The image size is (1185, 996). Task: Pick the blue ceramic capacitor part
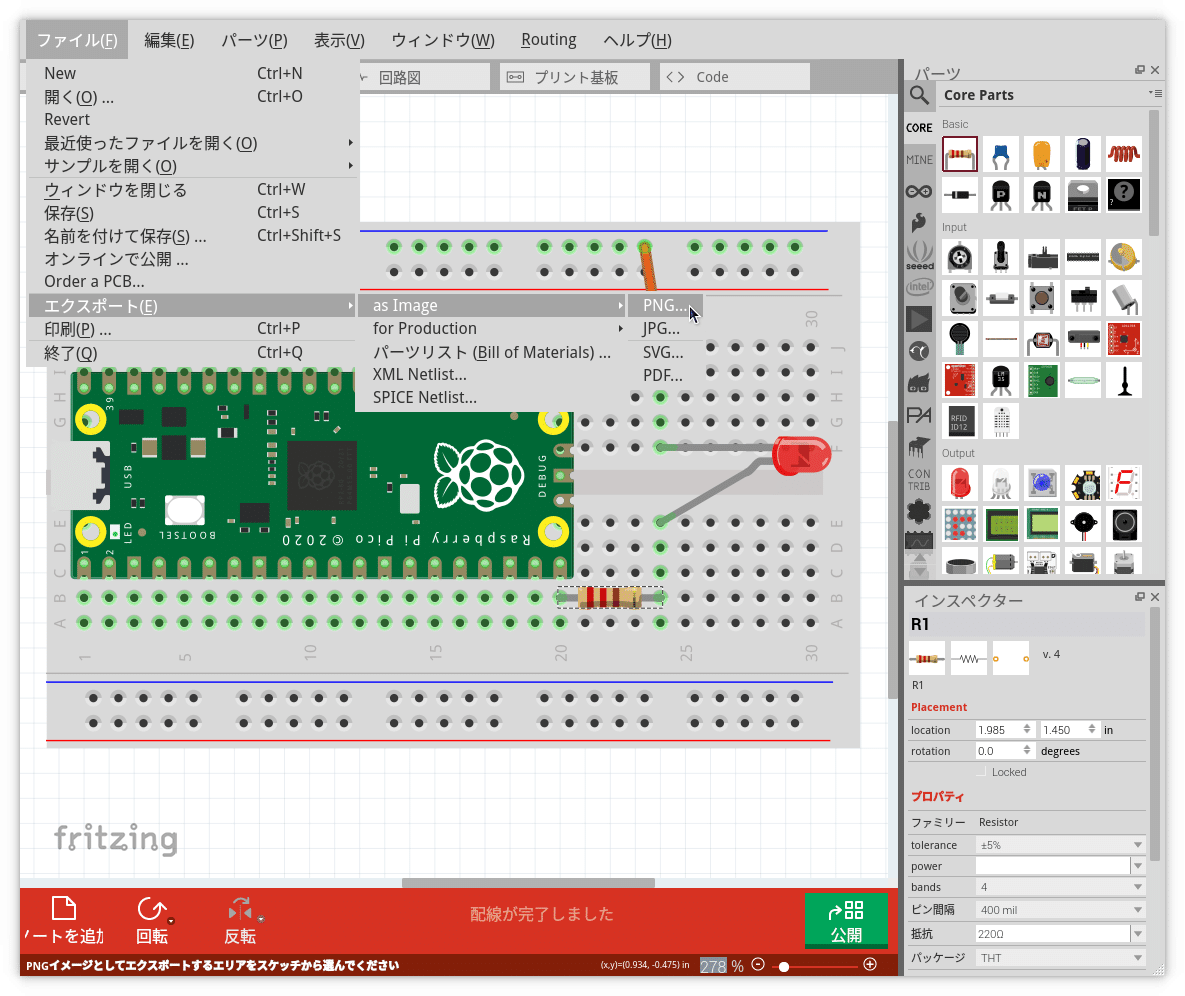[x=1001, y=154]
